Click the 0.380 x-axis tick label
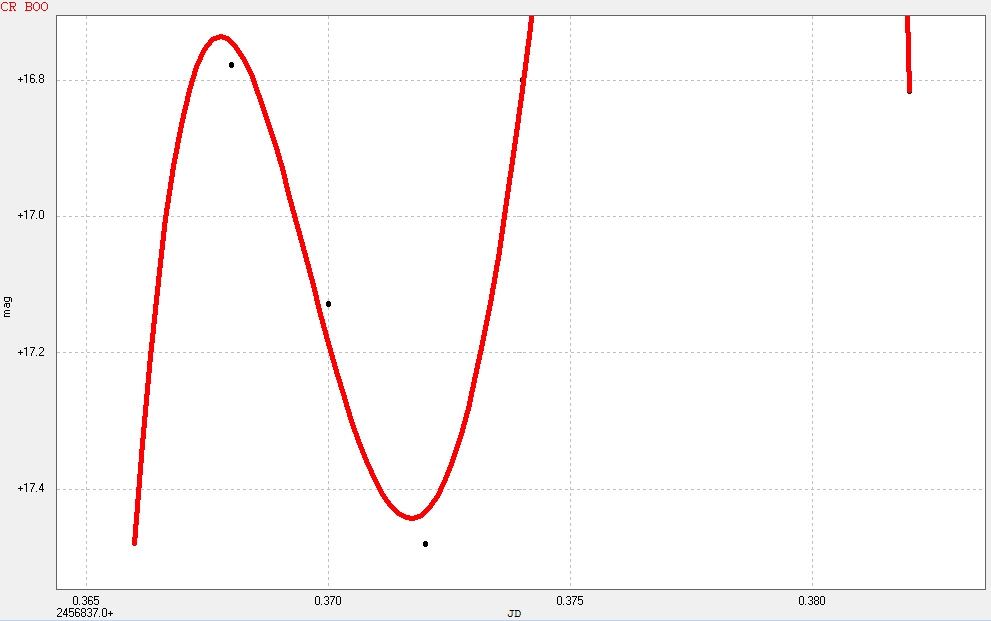Viewport: 991px width, 621px height. pos(811,600)
